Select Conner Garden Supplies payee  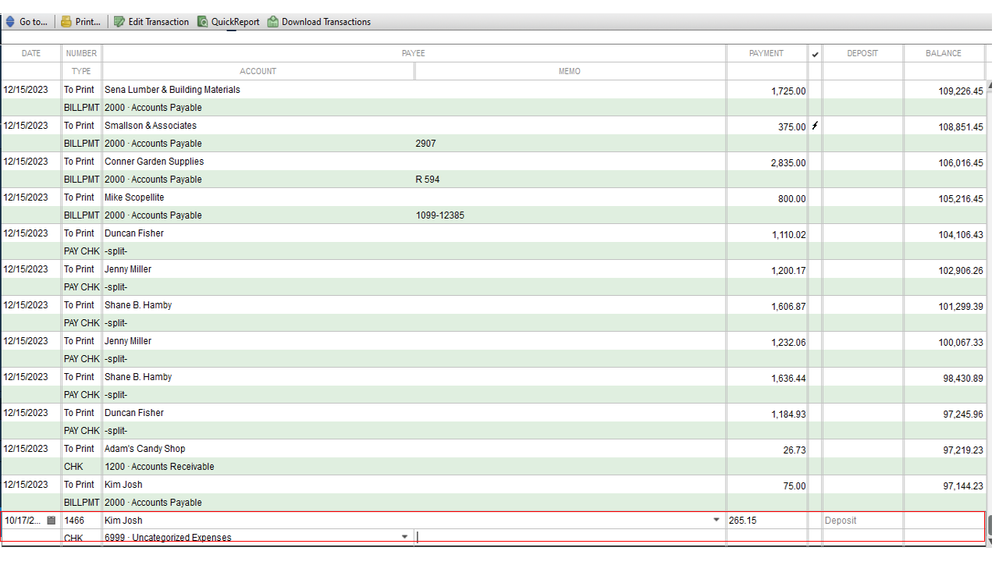click(154, 162)
